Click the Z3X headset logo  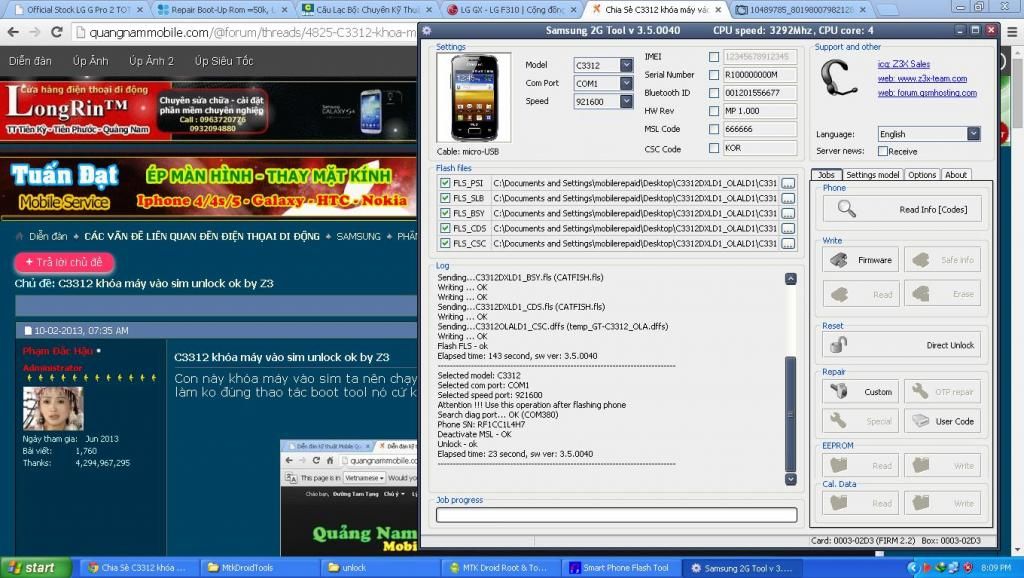(839, 78)
